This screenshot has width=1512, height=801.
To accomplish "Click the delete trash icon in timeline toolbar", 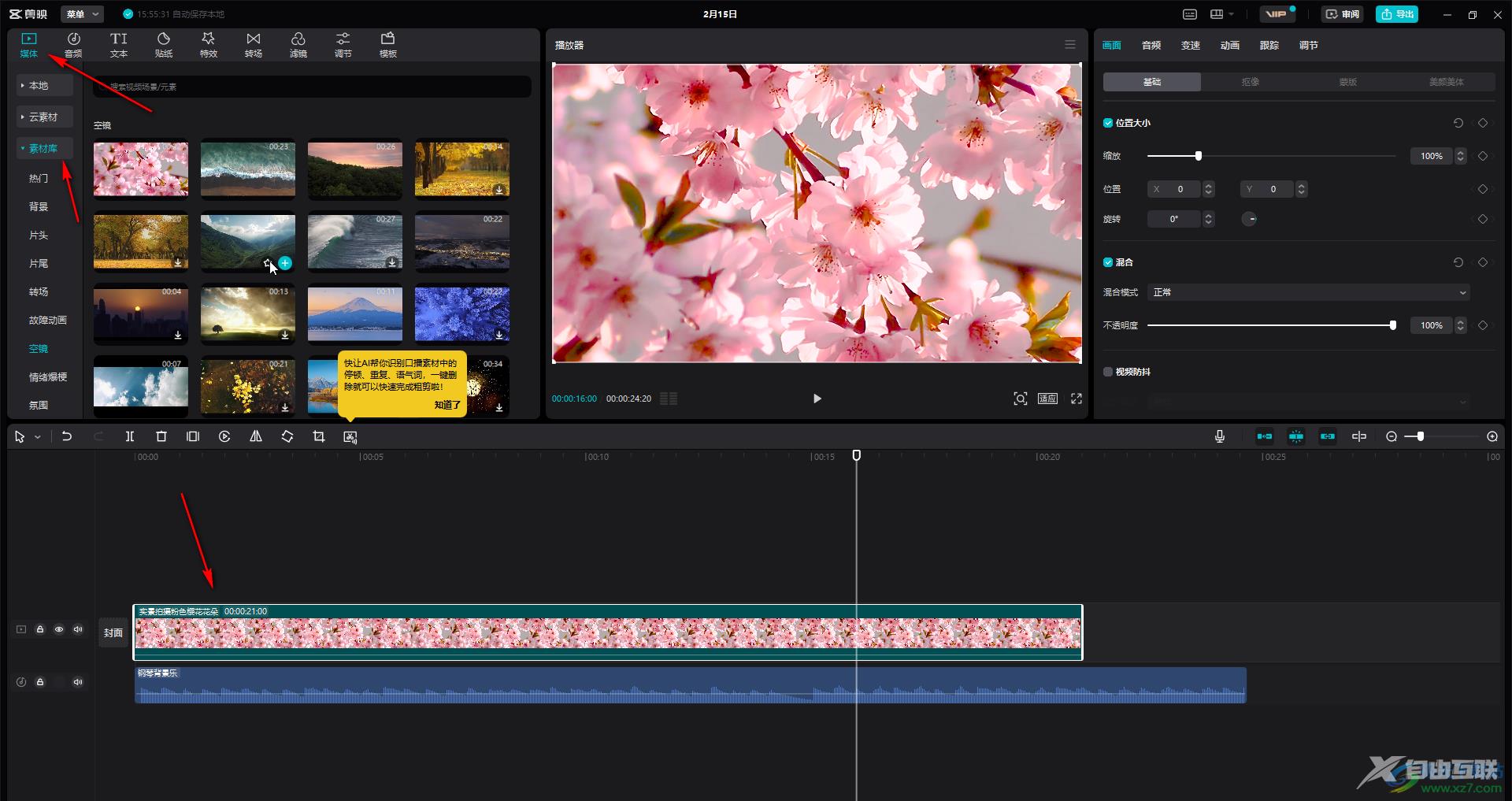I will (161, 436).
